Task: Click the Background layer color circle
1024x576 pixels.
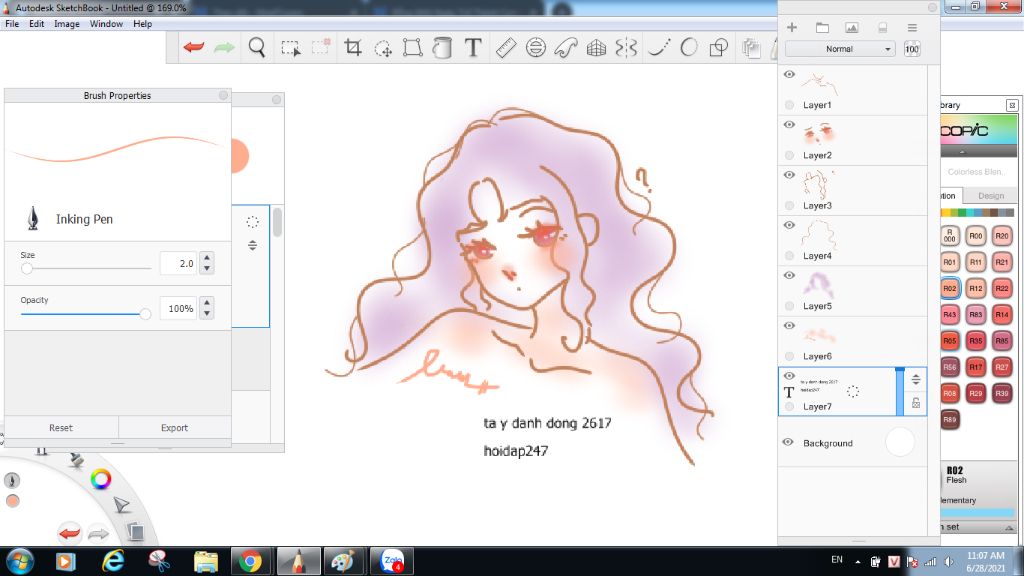Action: click(x=900, y=442)
